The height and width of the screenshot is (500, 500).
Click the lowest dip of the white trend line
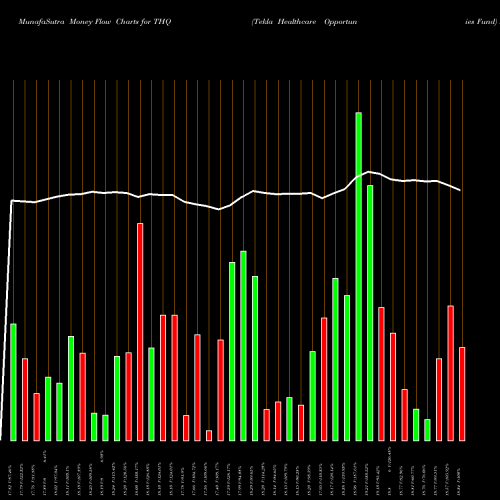point(219,209)
